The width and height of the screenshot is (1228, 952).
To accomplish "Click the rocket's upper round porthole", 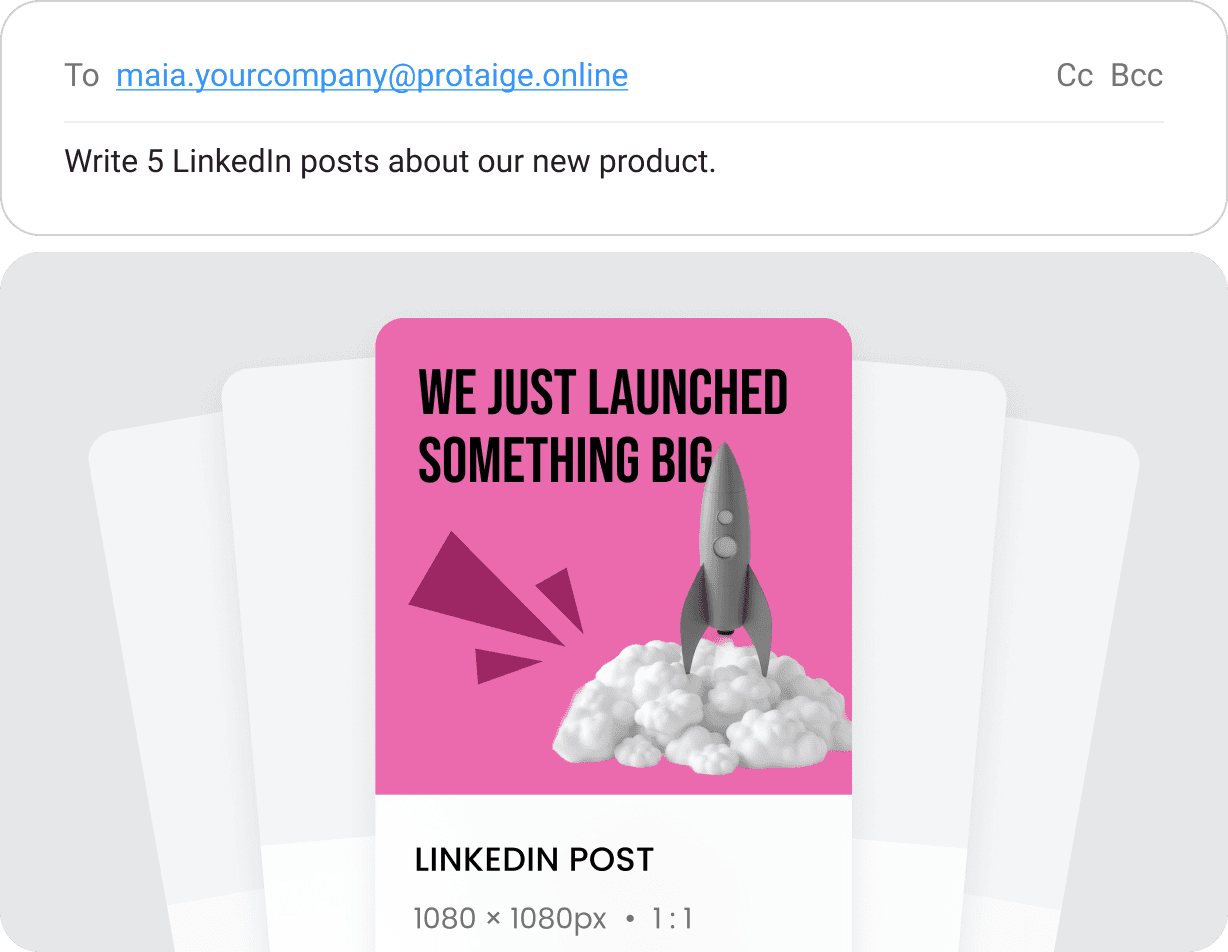I will click(x=726, y=517).
